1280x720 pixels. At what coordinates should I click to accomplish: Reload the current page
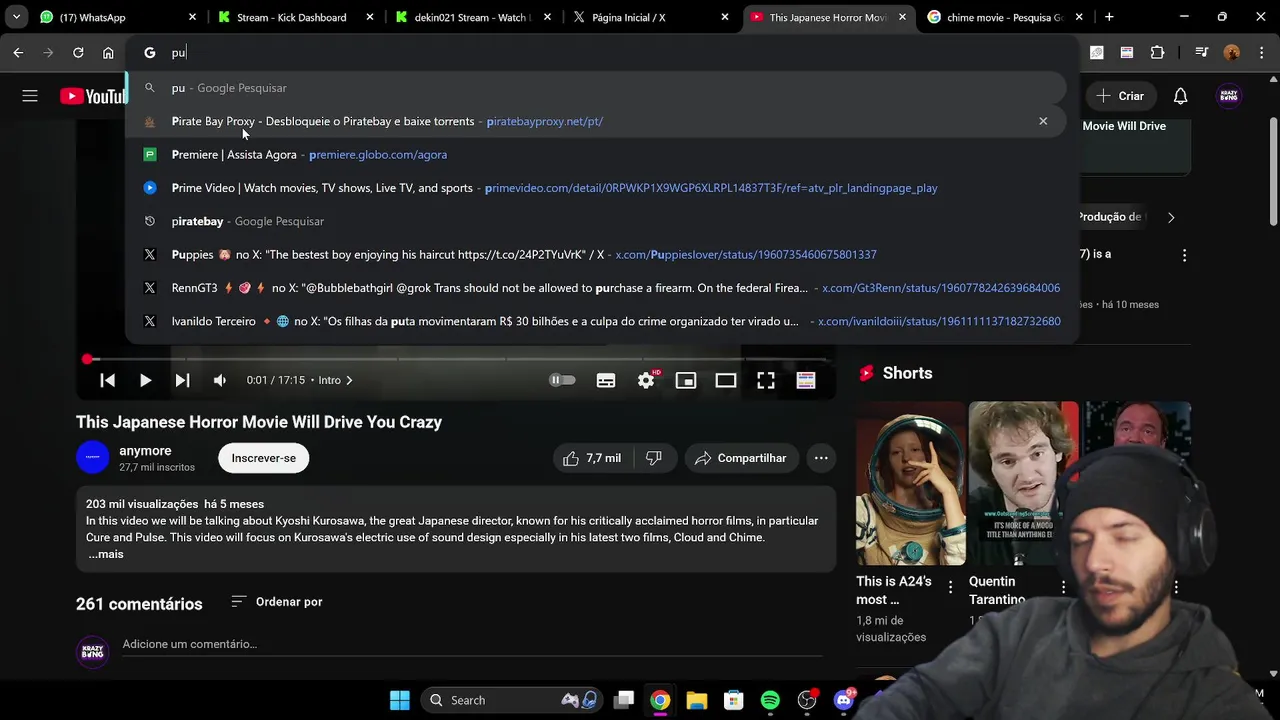(78, 53)
